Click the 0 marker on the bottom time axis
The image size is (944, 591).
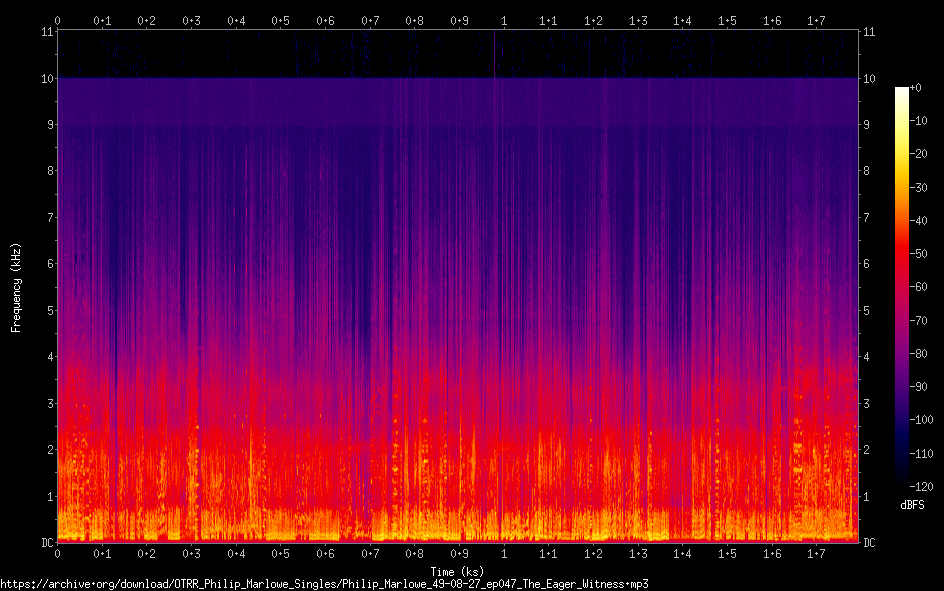click(57, 553)
